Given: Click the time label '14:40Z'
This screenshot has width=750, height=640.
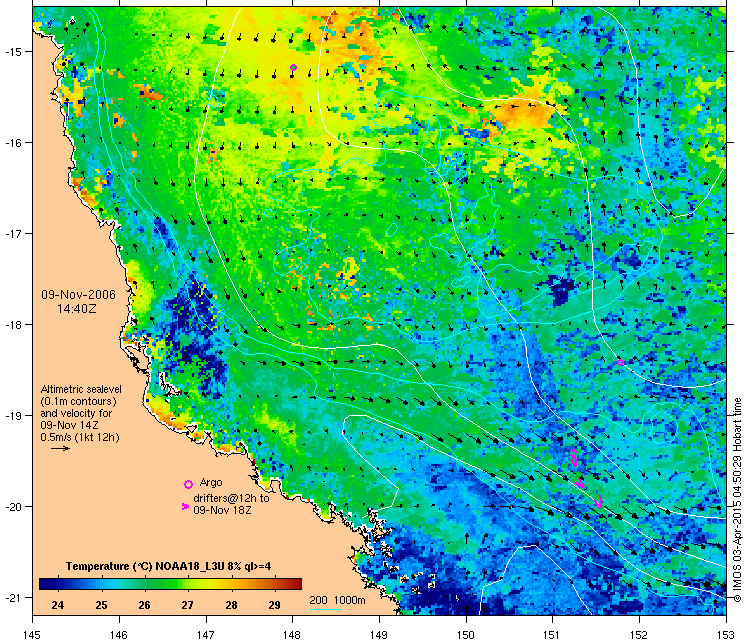Looking at the screenshot, I should (x=77, y=309).
